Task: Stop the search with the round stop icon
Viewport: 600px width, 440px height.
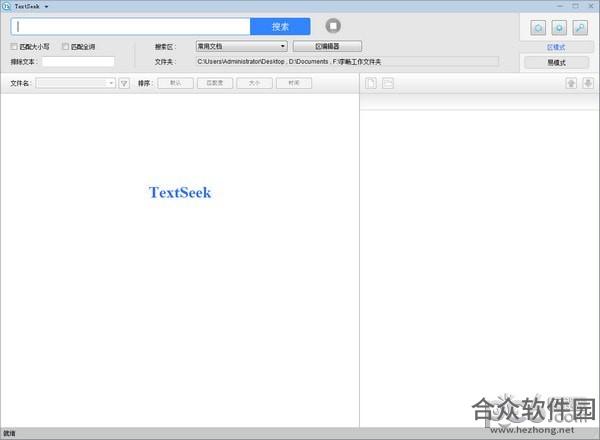Action: [333, 26]
